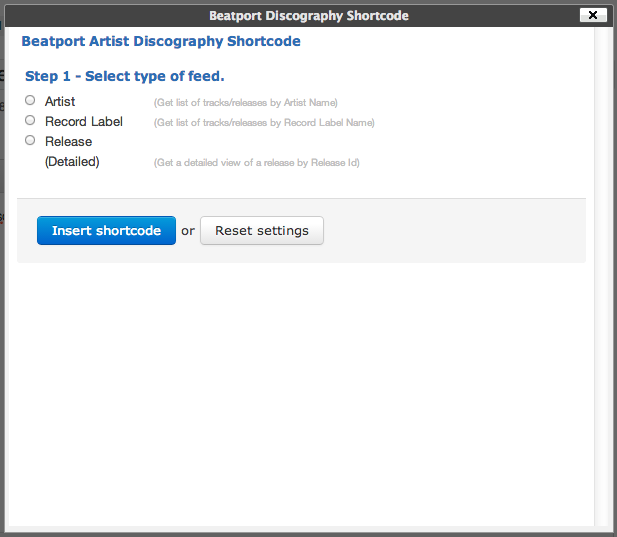Image resolution: width=617 pixels, height=537 pixels.
Task: Click the "(Detailed)" text under Release
Action: click(72, 162)
